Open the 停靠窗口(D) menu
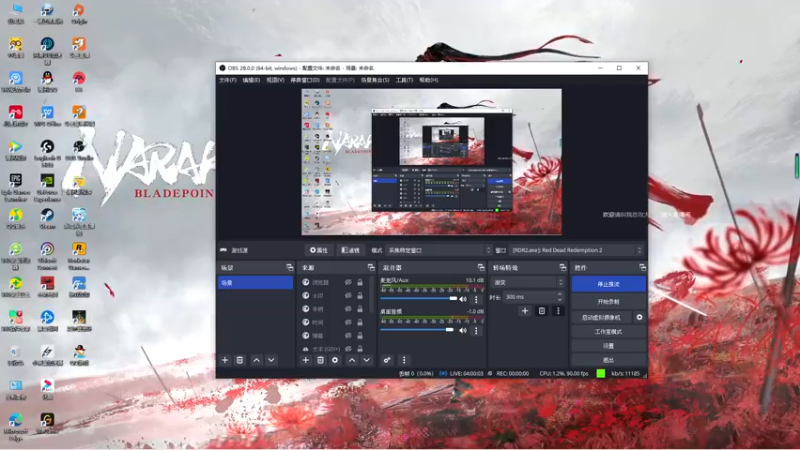Viewport: 800px width, 450px height. pos(305,80)
